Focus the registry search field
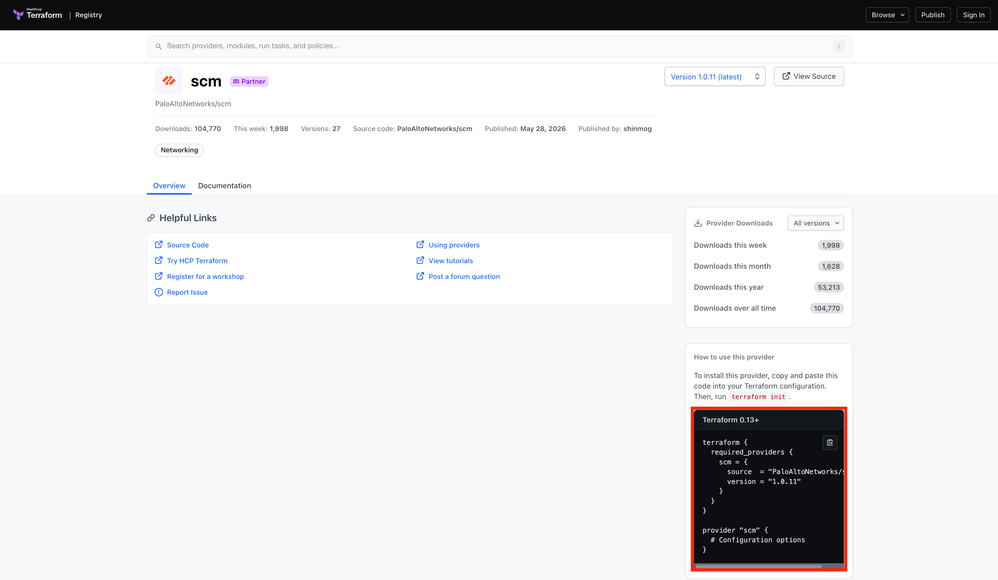Screen dimensions: 998x580 point(499,46)
